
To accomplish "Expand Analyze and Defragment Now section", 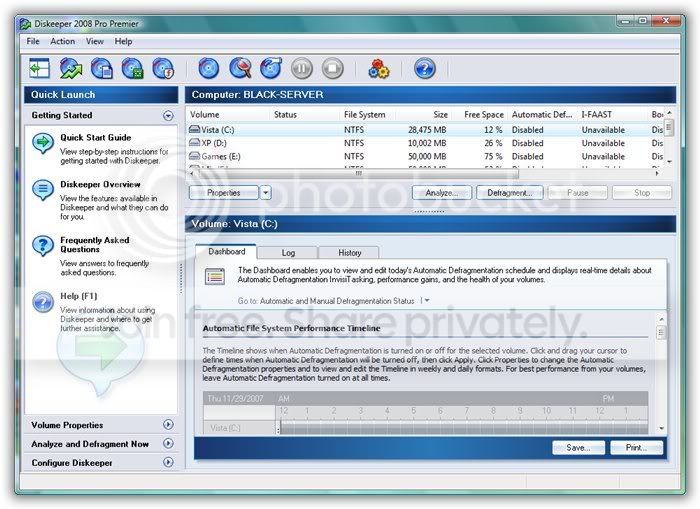I will pos(168,443).
